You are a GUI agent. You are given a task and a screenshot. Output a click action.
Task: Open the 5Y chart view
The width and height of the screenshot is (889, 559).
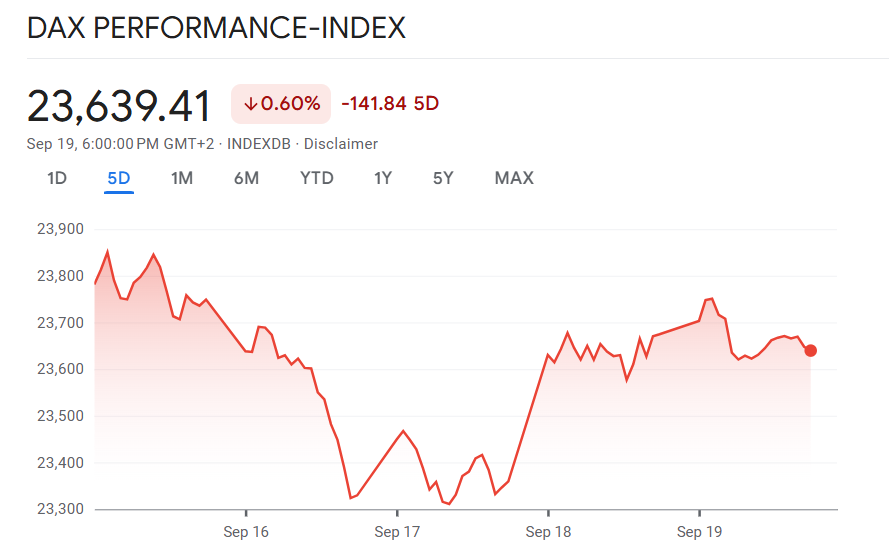point(443,178)
